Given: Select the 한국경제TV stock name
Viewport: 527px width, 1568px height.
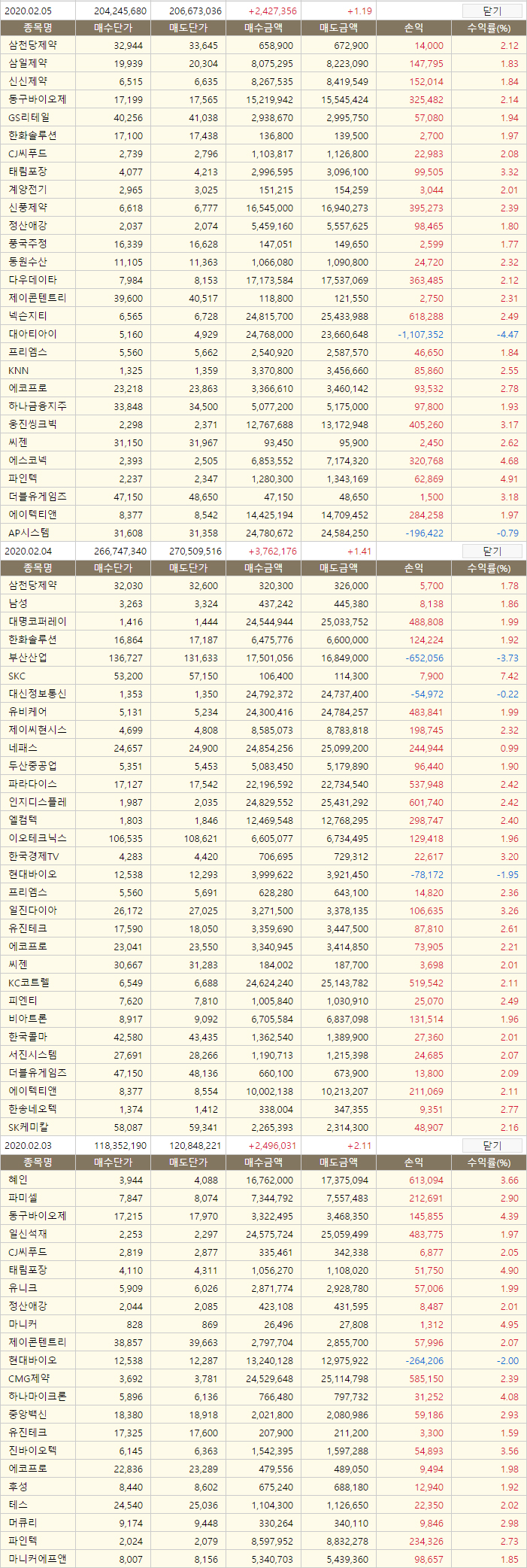Looking at the screenshot, I should (x=34, y=856).
